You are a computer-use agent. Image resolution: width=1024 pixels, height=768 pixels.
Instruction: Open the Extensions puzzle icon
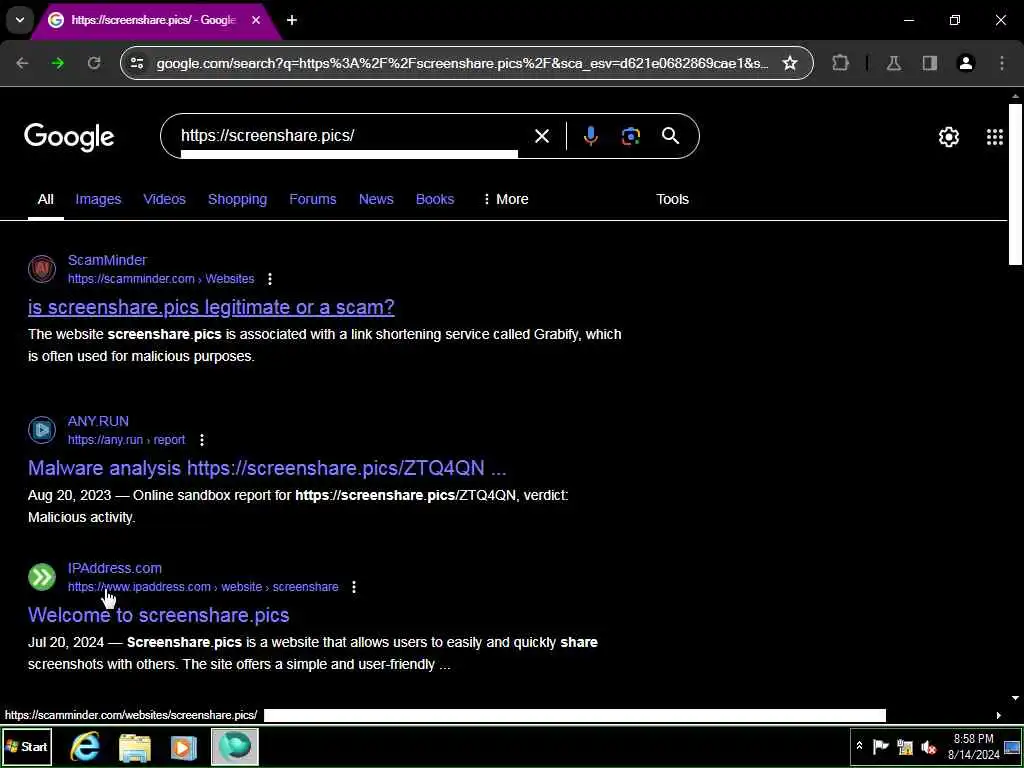click(840, 63)
